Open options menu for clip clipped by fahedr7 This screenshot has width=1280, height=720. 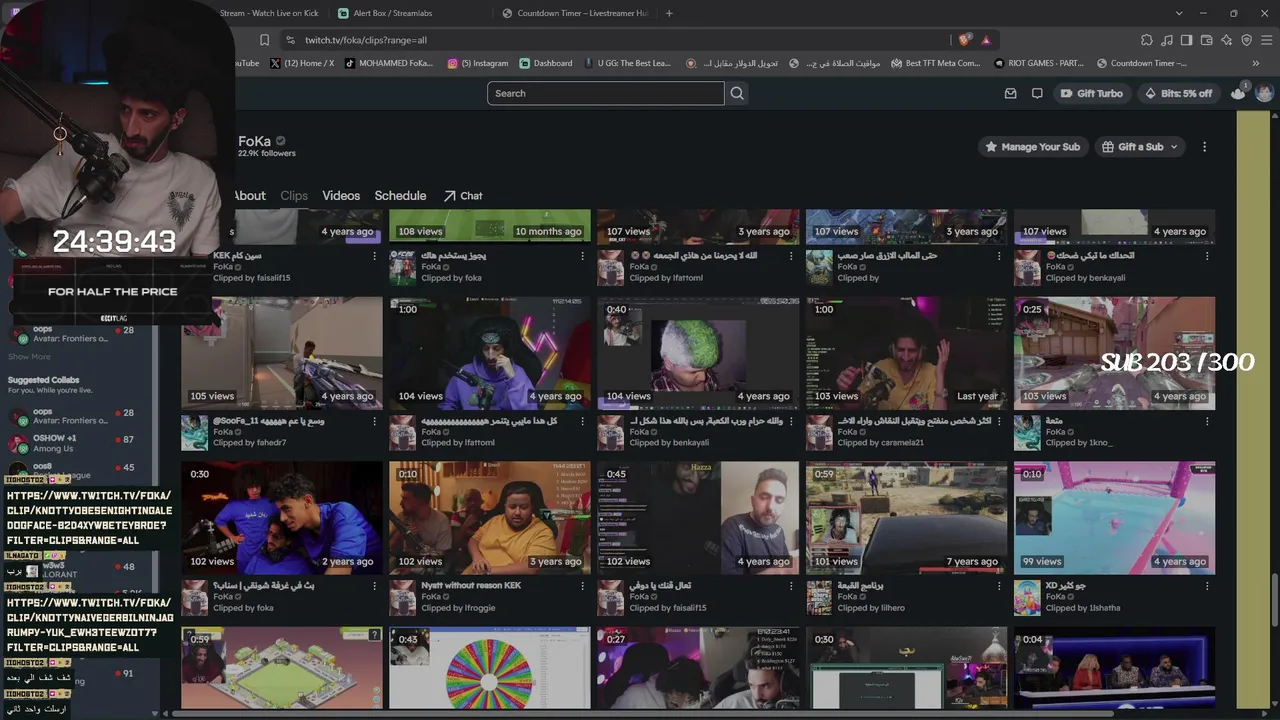(x=375, y=421)
